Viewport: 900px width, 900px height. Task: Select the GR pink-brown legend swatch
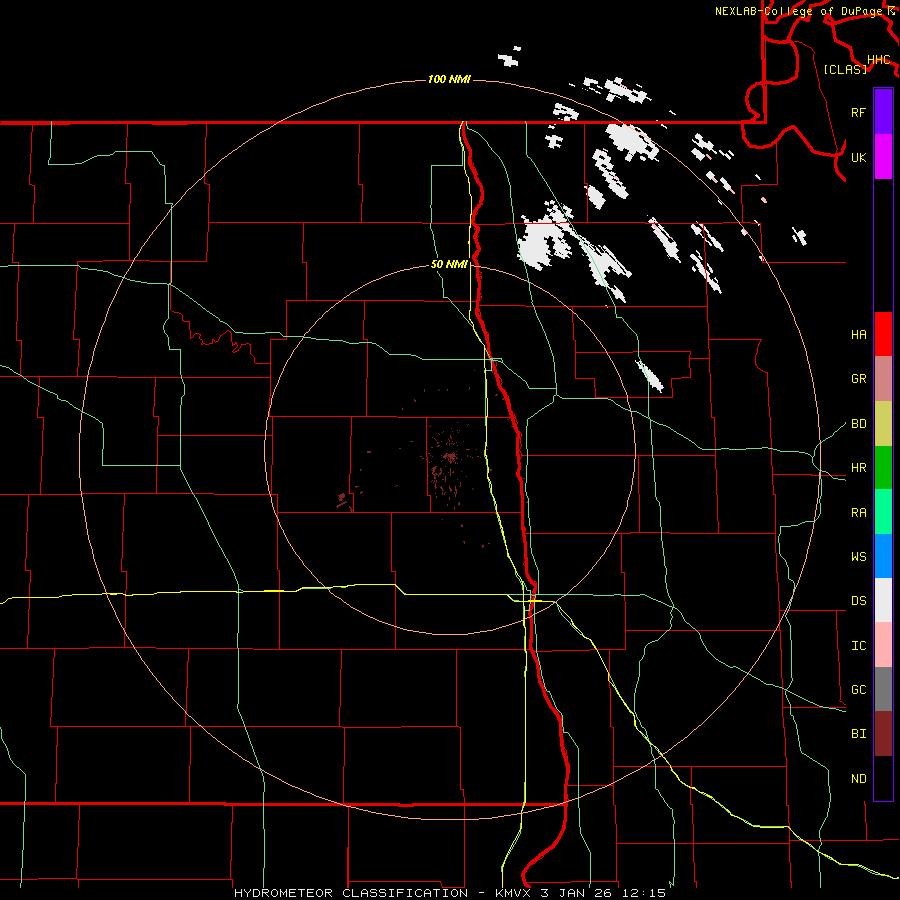coord(883,379)
